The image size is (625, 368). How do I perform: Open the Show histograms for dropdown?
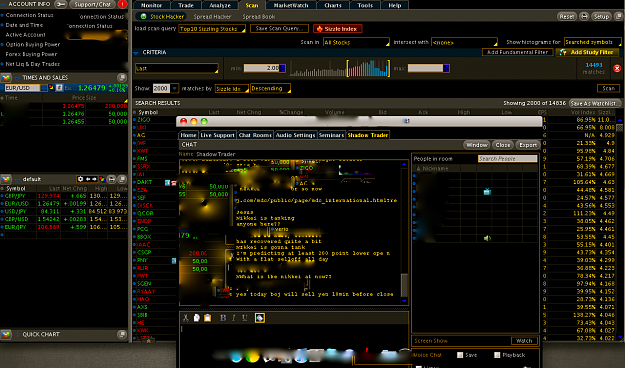coord(592,42)
